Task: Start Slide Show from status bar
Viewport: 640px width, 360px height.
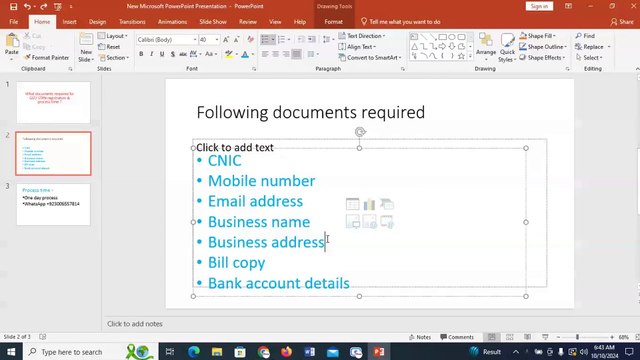Action: 545,337
